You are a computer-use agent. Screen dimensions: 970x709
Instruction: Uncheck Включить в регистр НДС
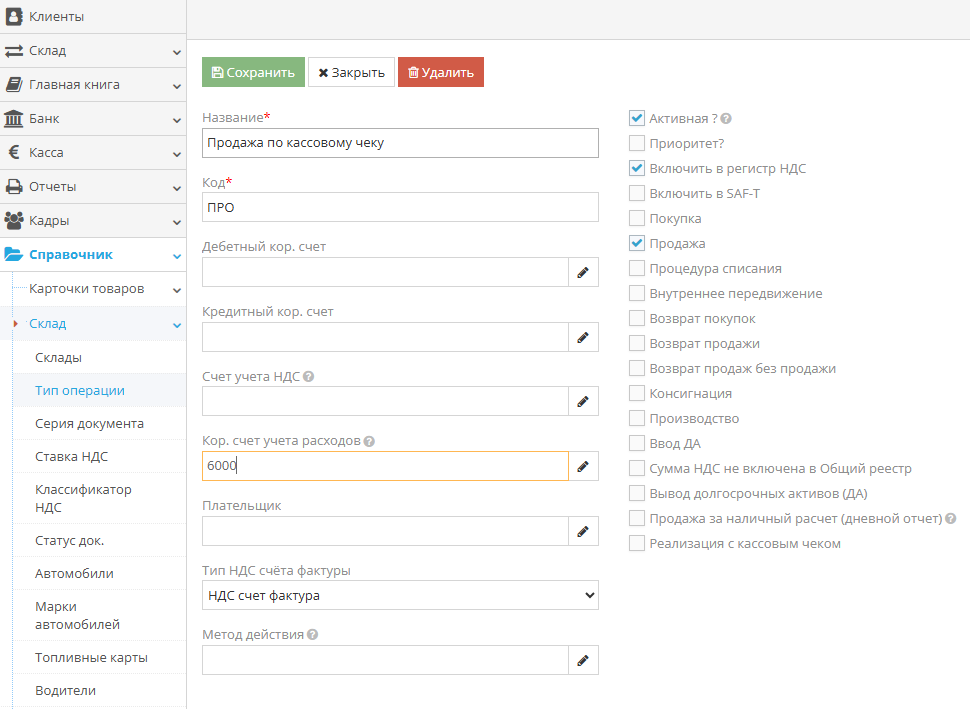coord(637,168)
